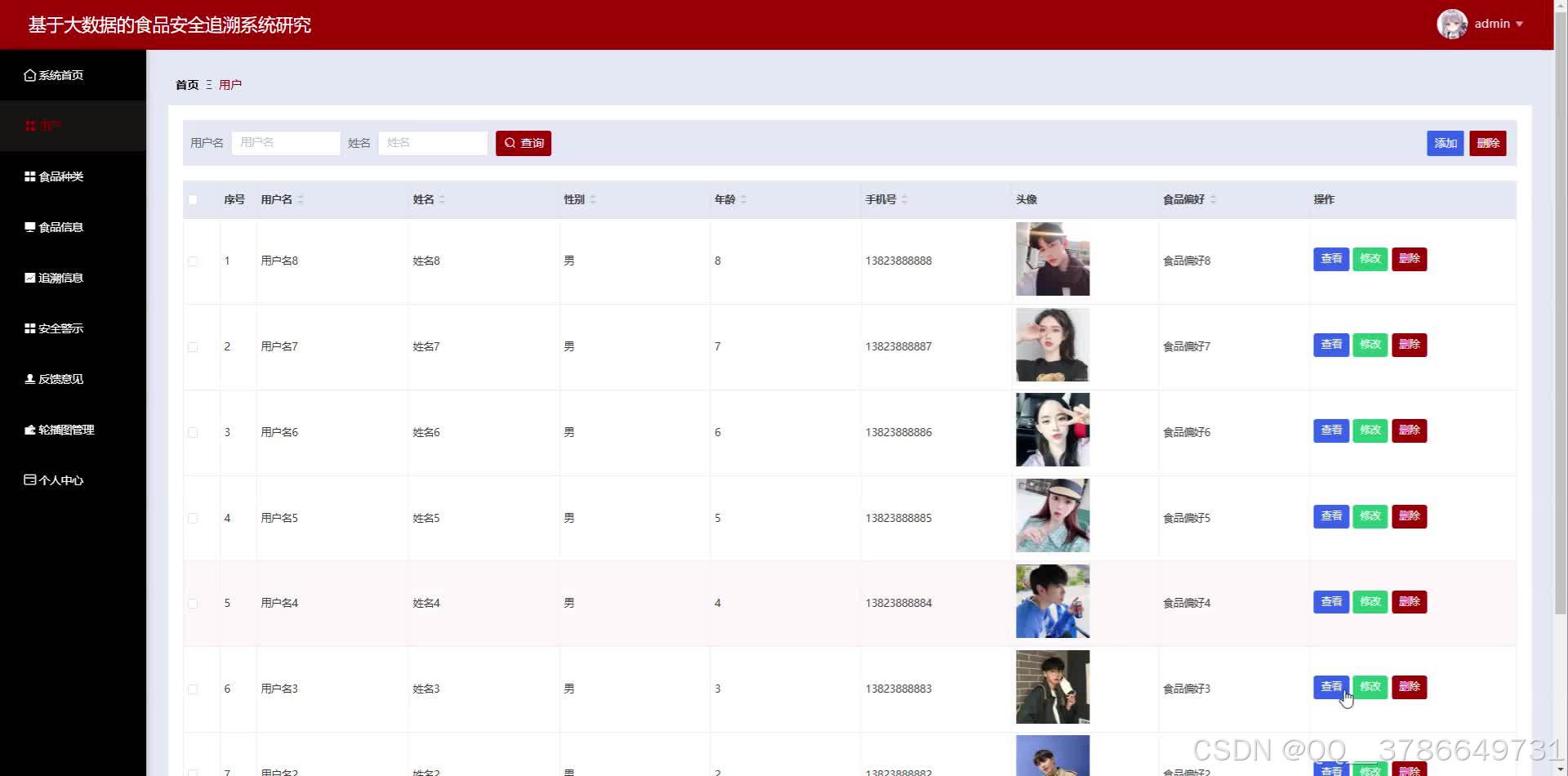
Task: Click 查看 for 用户名6
Action: point(1331,430)
